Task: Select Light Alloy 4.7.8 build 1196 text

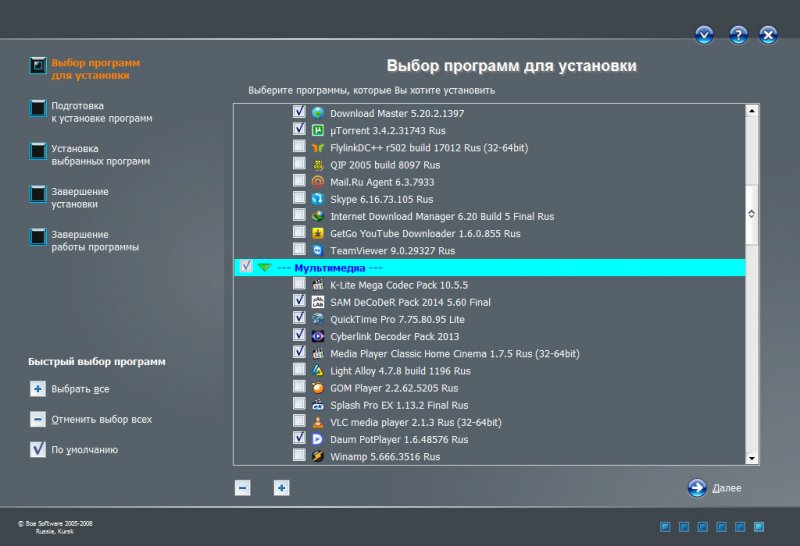Action: pos(400,371)
